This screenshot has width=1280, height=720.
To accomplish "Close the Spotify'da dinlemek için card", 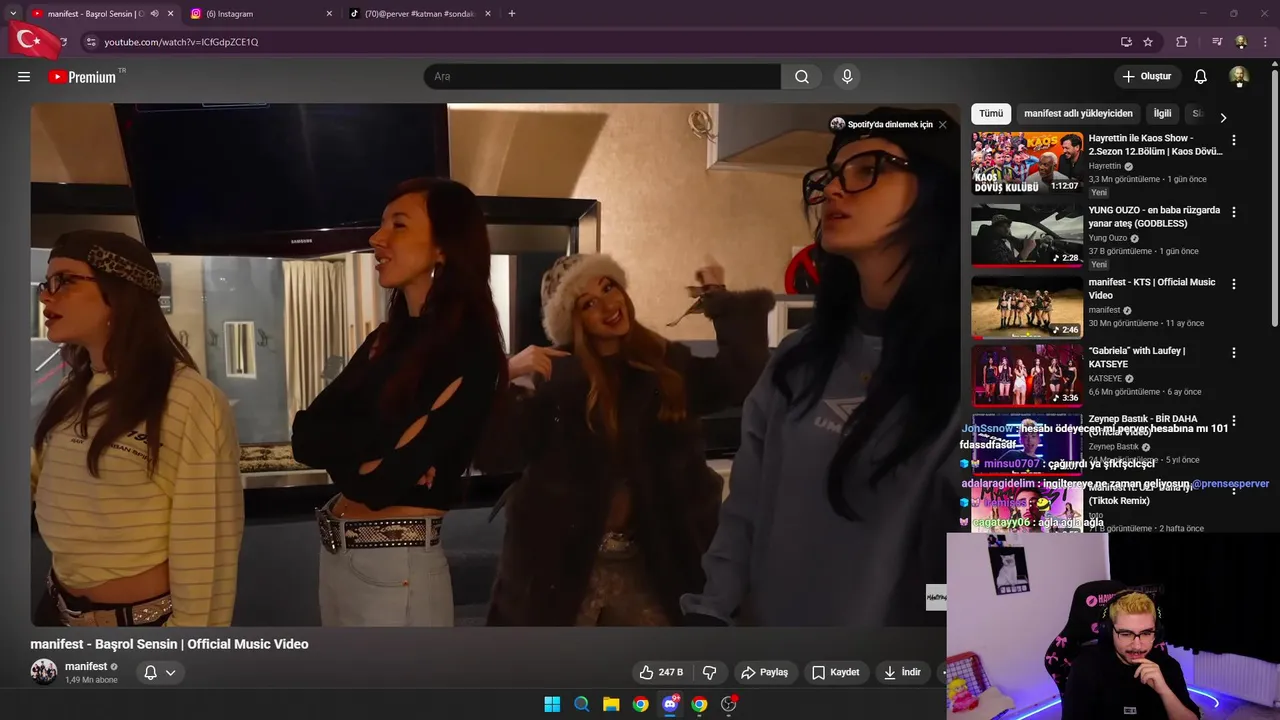I will (942, 125).
